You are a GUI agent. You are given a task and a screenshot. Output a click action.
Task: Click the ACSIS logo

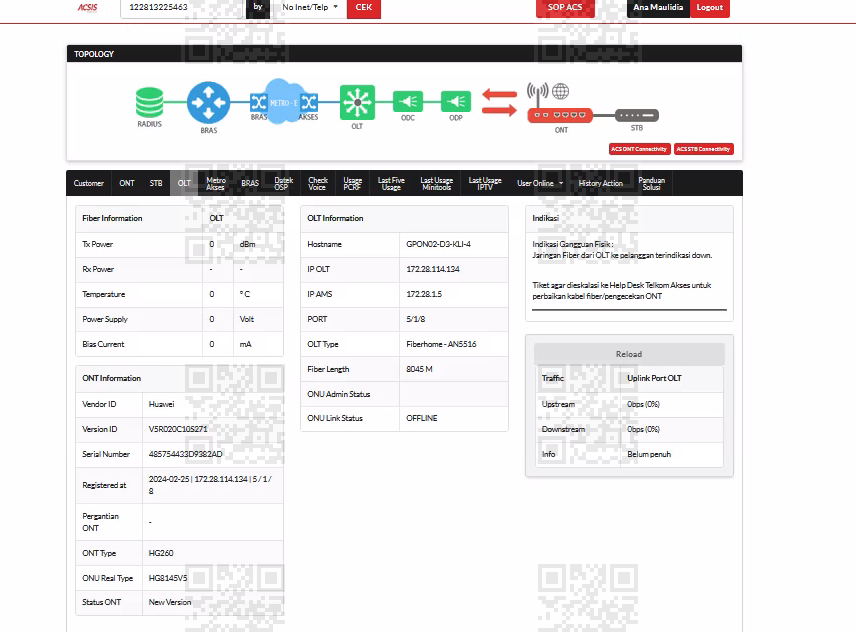coord(87,7)
